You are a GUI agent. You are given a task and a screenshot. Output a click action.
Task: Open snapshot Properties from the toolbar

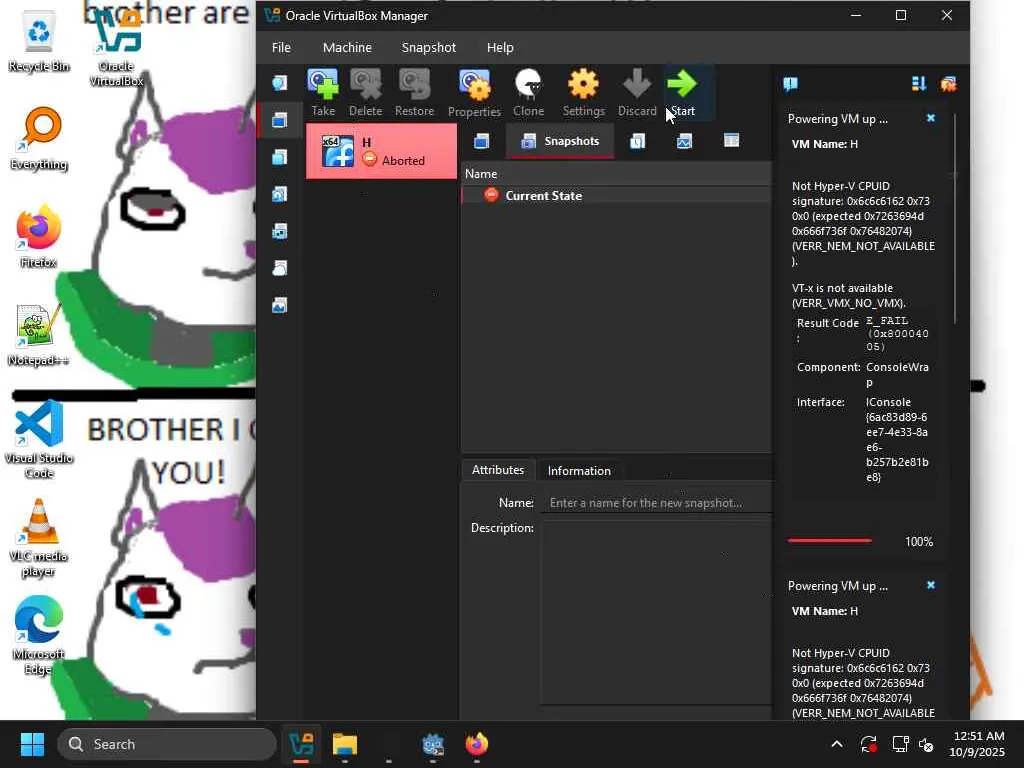pos(474,93)
